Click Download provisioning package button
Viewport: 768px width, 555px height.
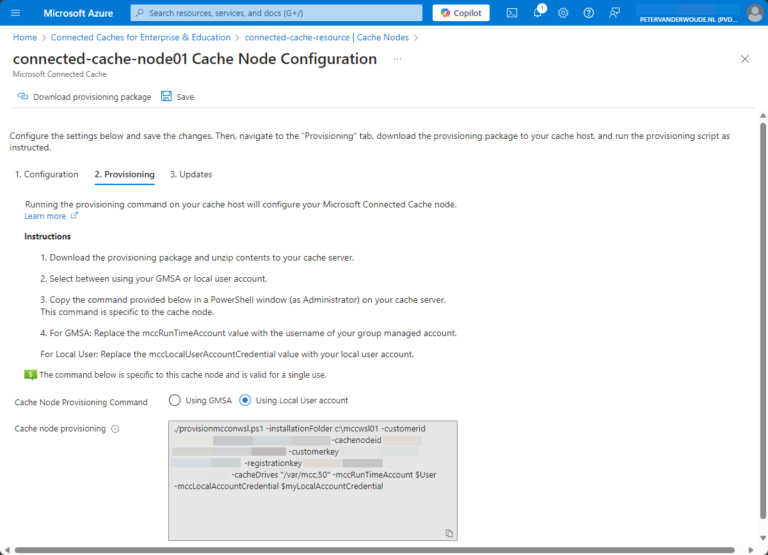[x=85, y=97]
